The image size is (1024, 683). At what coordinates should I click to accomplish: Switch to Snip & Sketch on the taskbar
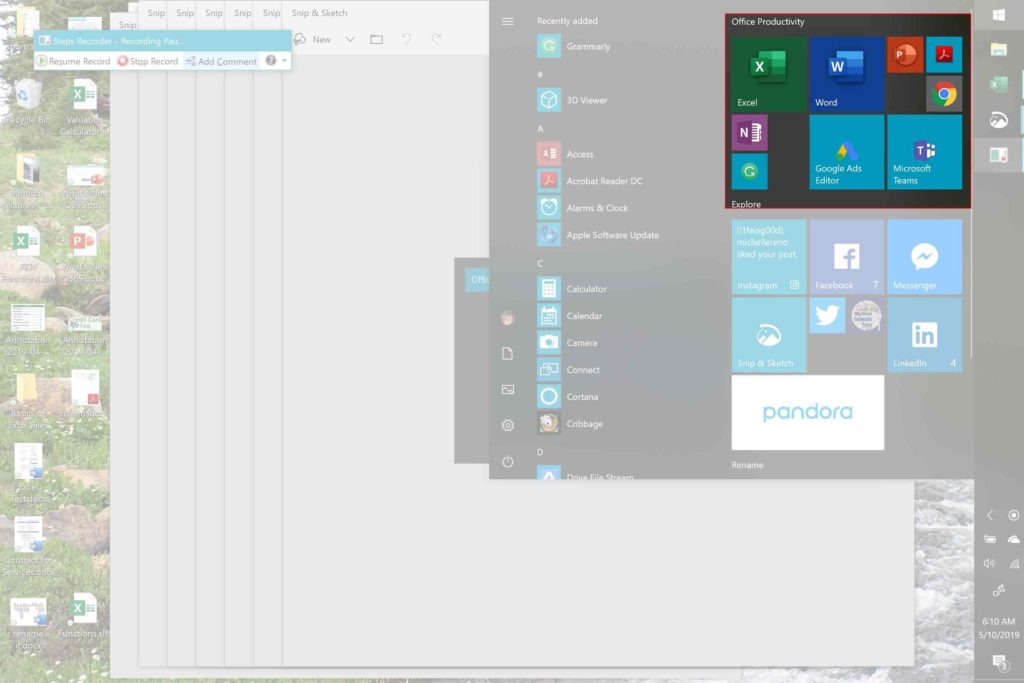999,119
